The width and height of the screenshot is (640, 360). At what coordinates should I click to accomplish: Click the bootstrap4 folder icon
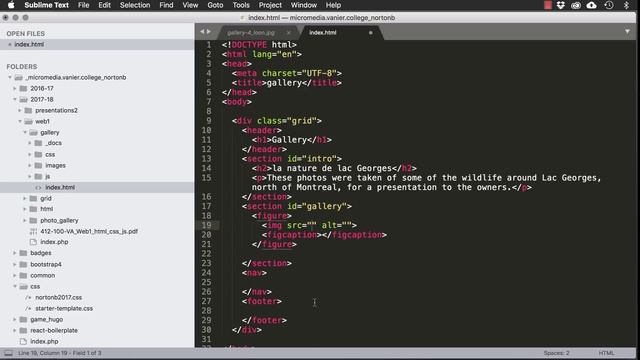coord(23,264)
